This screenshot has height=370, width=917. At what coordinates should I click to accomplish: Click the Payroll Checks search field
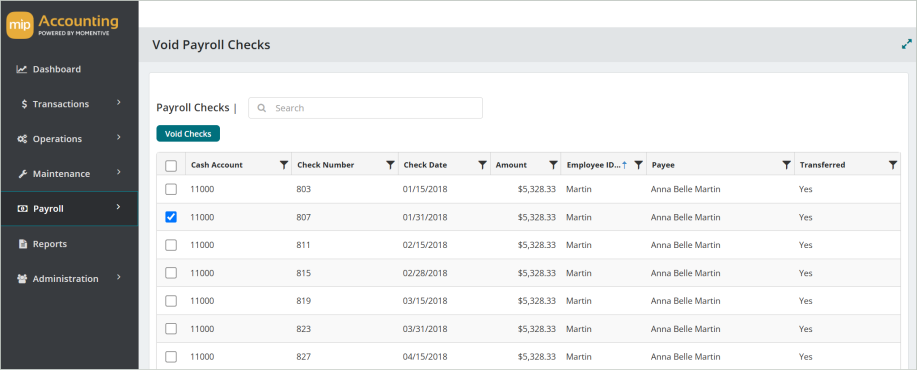pyautogui.click(x=366, y=108)
